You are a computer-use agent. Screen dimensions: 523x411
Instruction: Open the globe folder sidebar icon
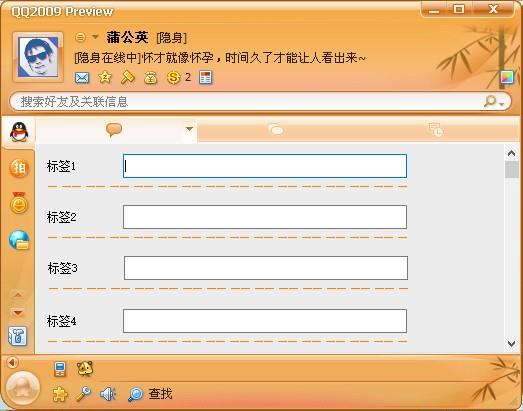click(19, 240)
